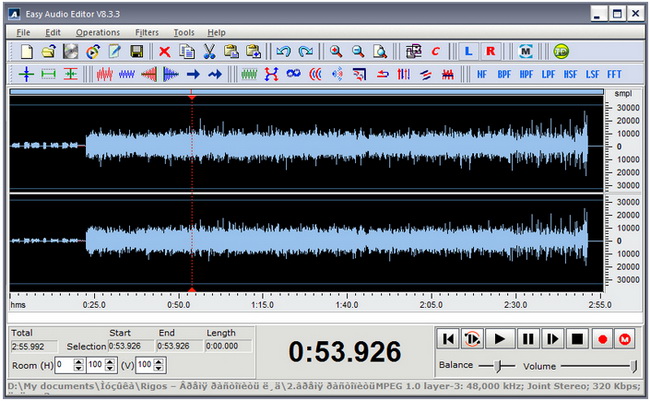This screenshot has width=650, height=401.
Task: Toggle the right channel R button
Action: (x=490, y=51)
